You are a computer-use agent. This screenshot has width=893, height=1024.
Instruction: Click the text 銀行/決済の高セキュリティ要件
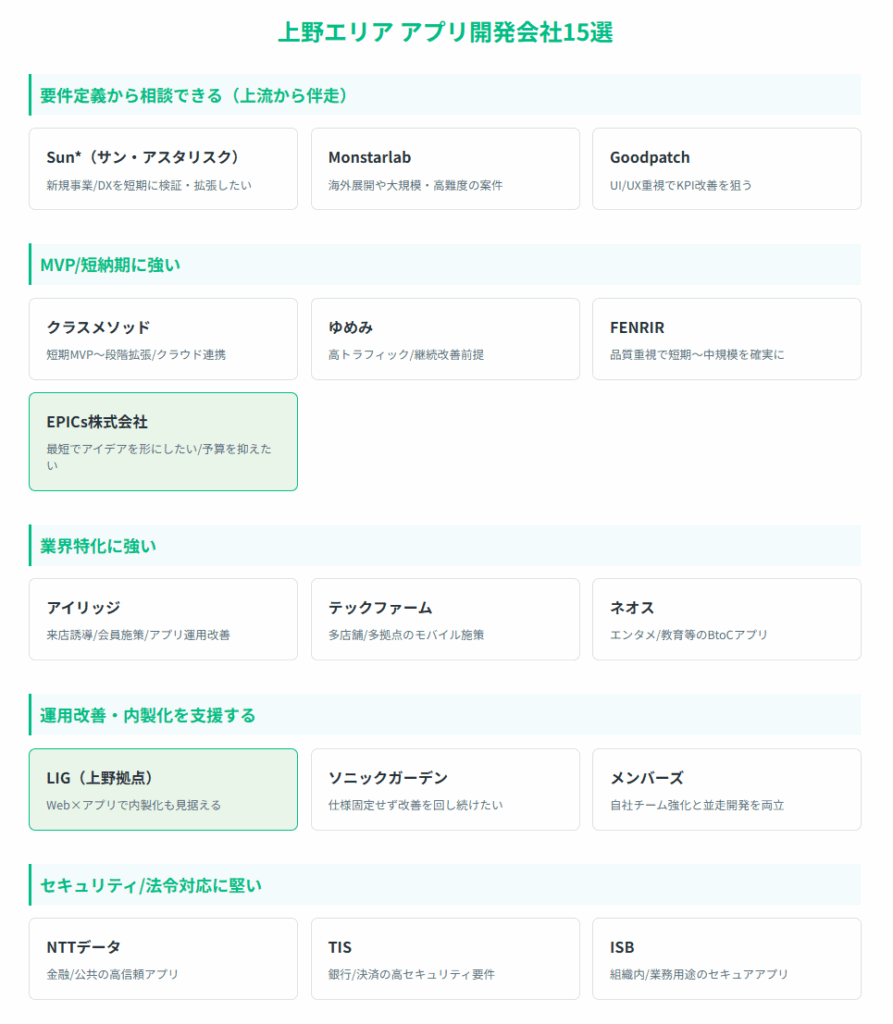[412, 974]
